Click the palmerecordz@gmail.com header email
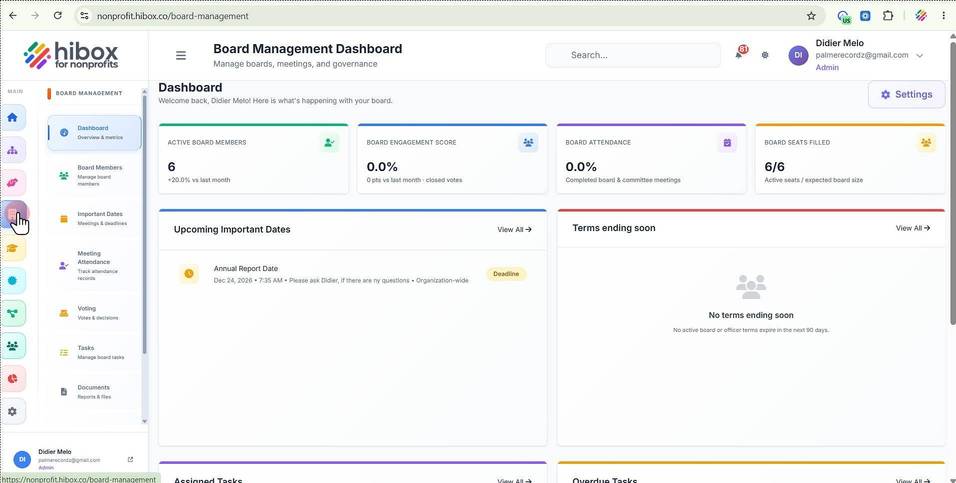This screenshot has height=483, width=956. pos(861,55)
